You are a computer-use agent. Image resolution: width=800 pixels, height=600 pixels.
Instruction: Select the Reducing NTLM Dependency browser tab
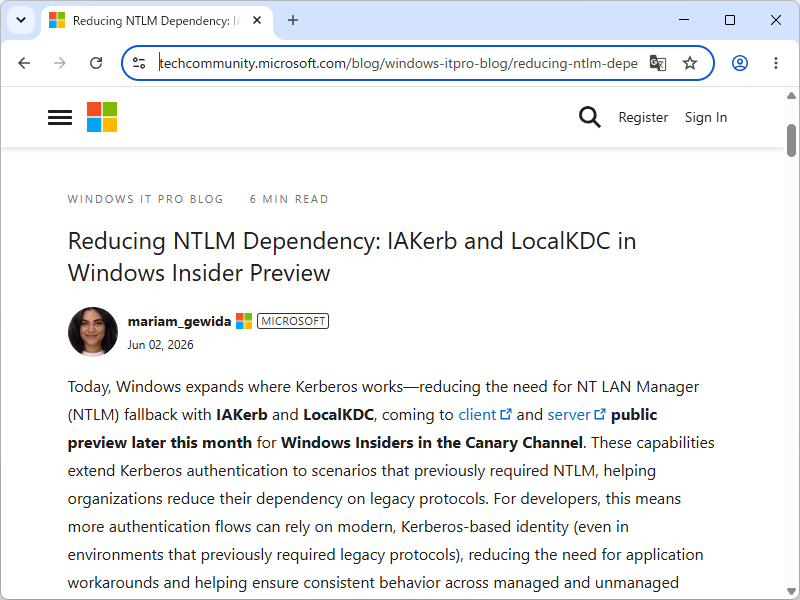pyautogui.click(x=156, y=21)
